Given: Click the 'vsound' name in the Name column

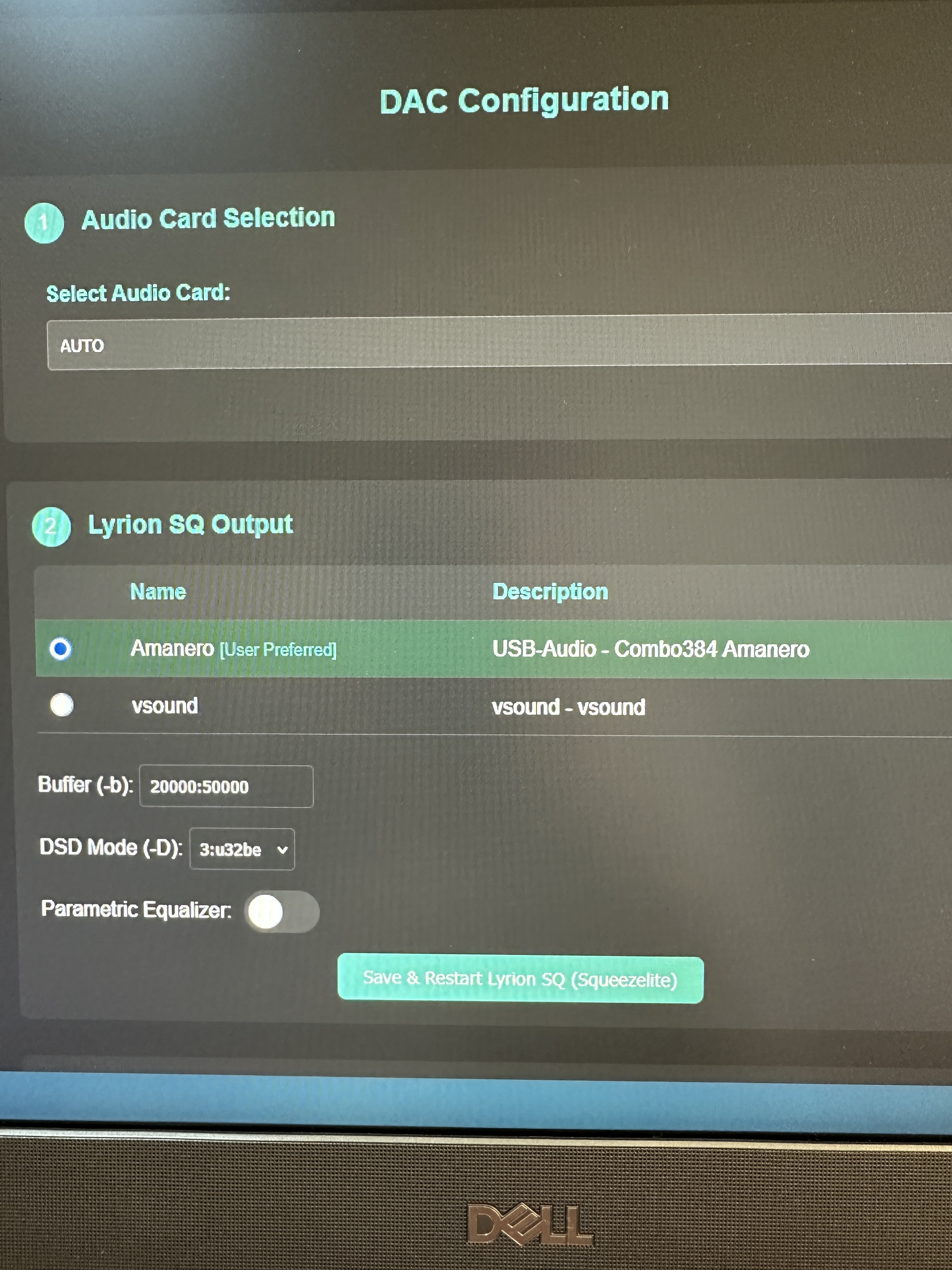Looking at the screenshot, I should coord(165,706).
